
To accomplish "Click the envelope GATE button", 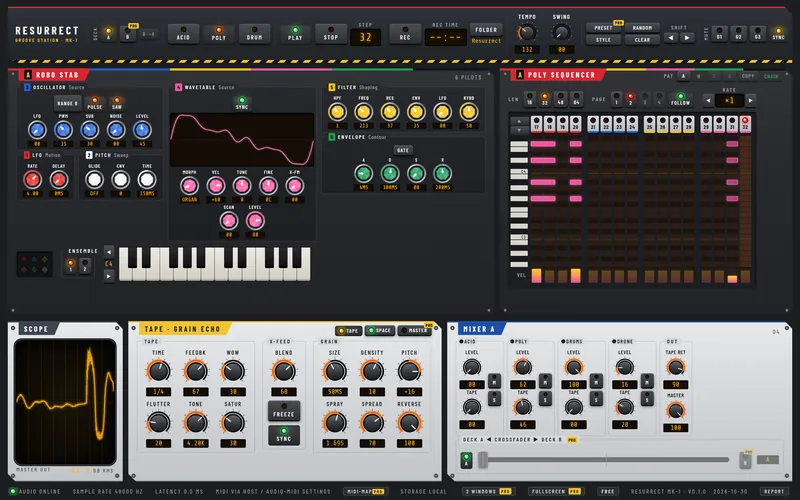I will pyautogui.click(x=403, y=150).
